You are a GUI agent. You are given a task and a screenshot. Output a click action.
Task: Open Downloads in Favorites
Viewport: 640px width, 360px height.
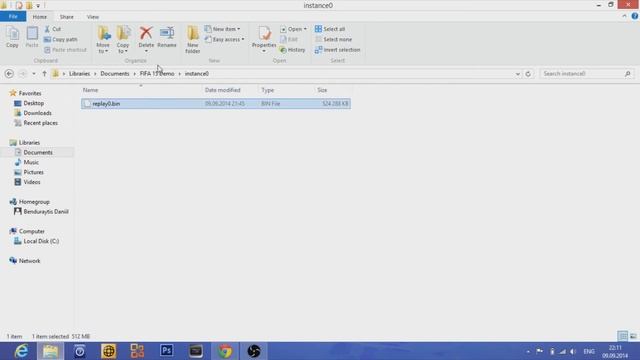(x=37, y=113)
